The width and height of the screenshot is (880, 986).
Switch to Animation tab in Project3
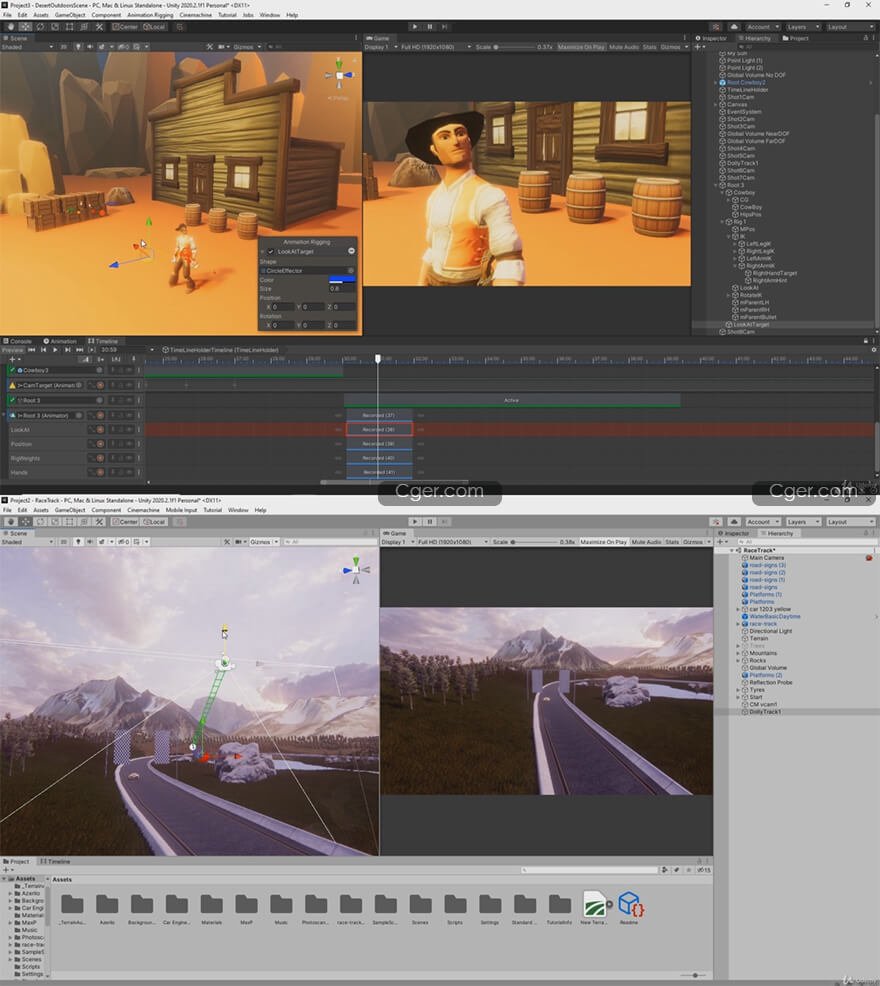click(60, 341)
